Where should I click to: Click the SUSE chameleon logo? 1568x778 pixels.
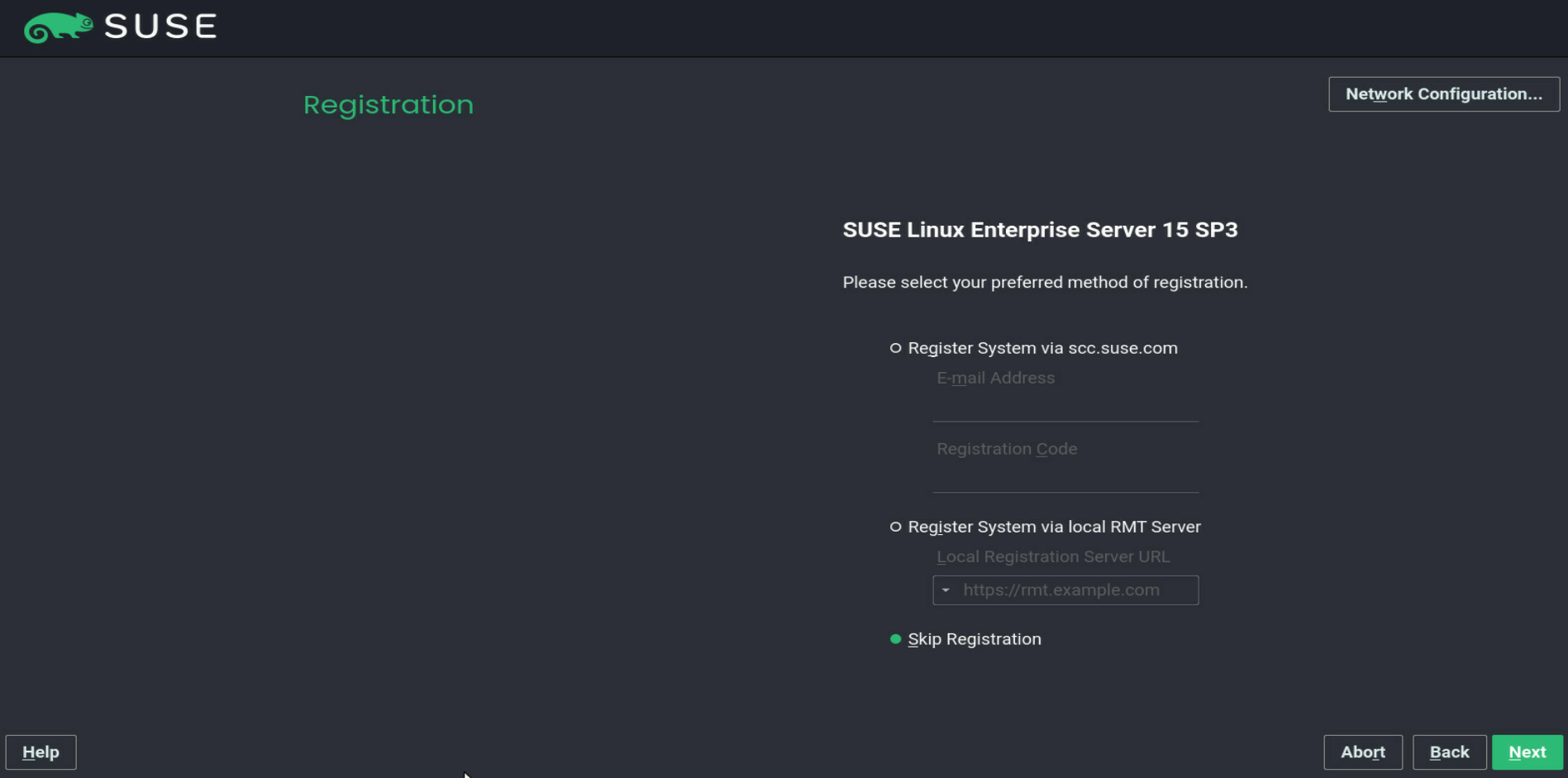[58, 27]
